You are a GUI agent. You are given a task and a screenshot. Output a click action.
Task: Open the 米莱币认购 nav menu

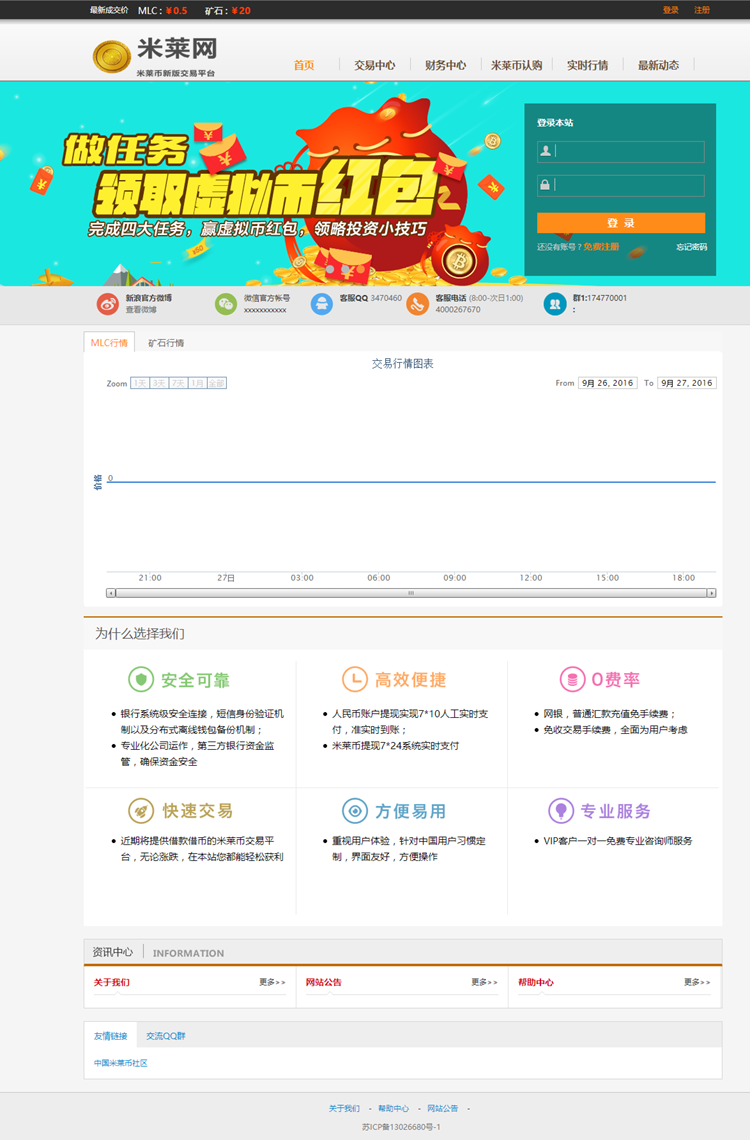[x=517, y=65]
